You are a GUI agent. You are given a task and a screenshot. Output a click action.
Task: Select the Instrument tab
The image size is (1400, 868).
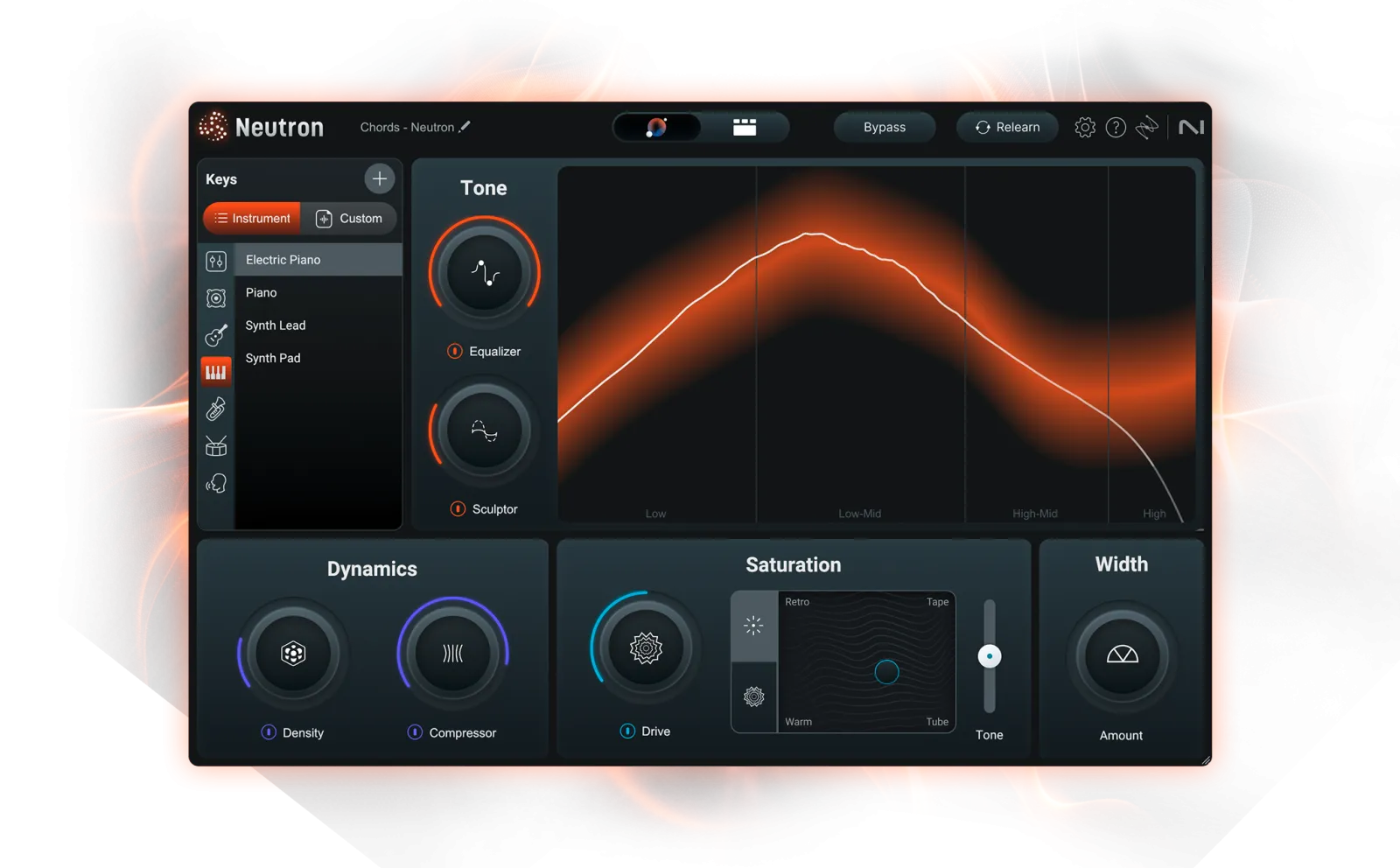252,218
